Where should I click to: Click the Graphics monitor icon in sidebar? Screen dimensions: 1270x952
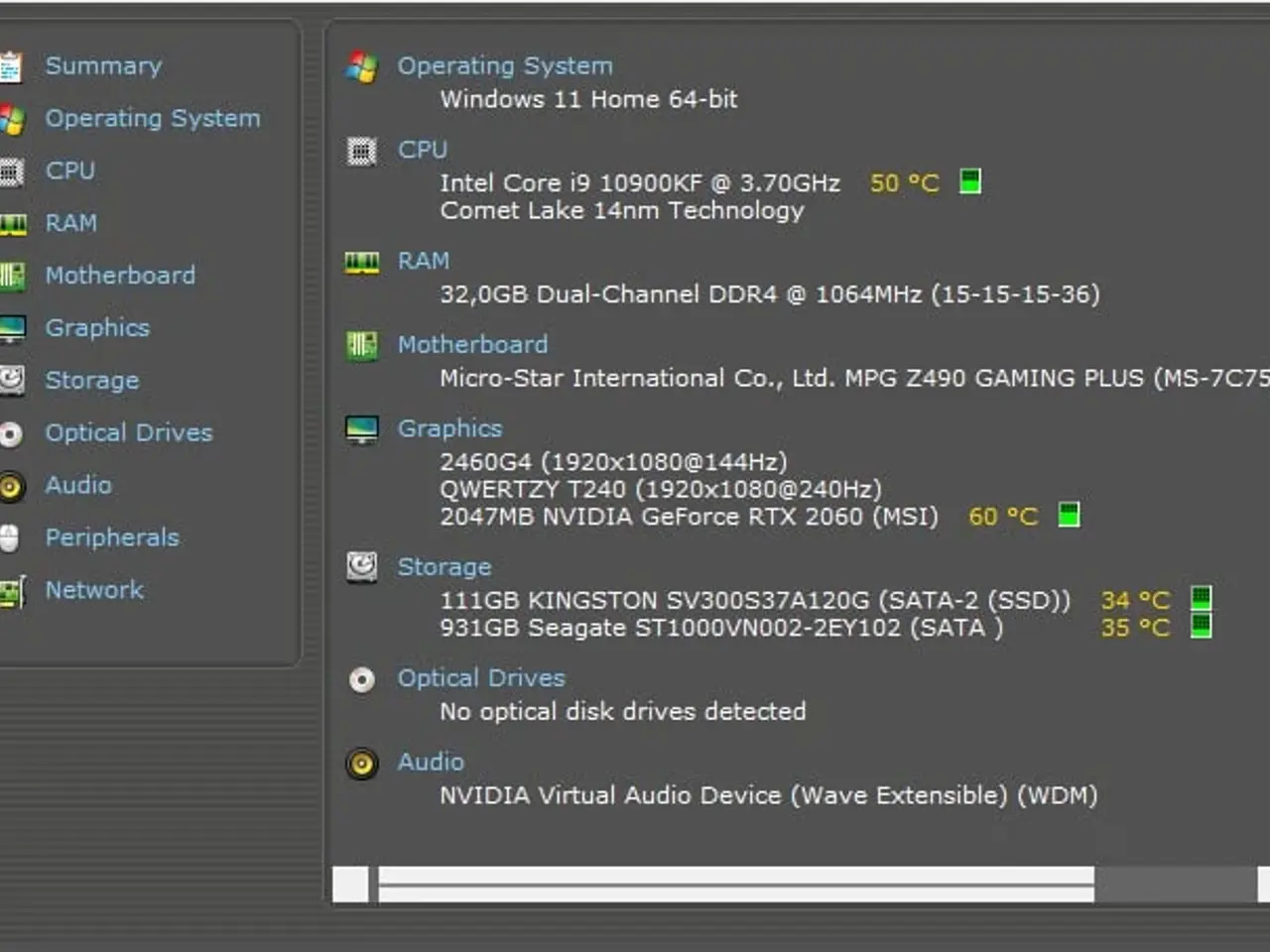(x=13, y=328)
